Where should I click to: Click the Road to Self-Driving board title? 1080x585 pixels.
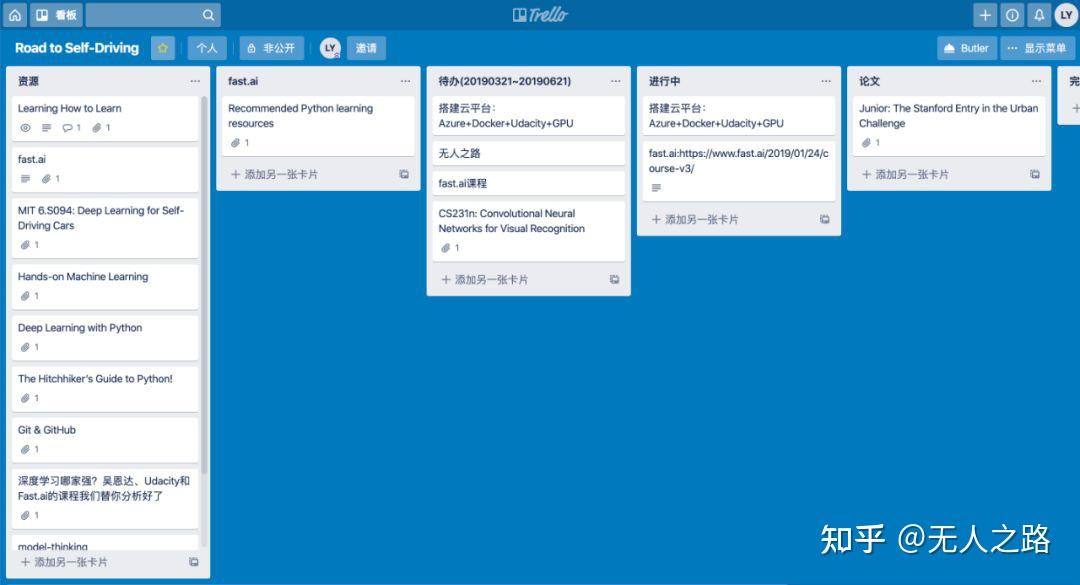pyautogui.click(x=76, y=48)
